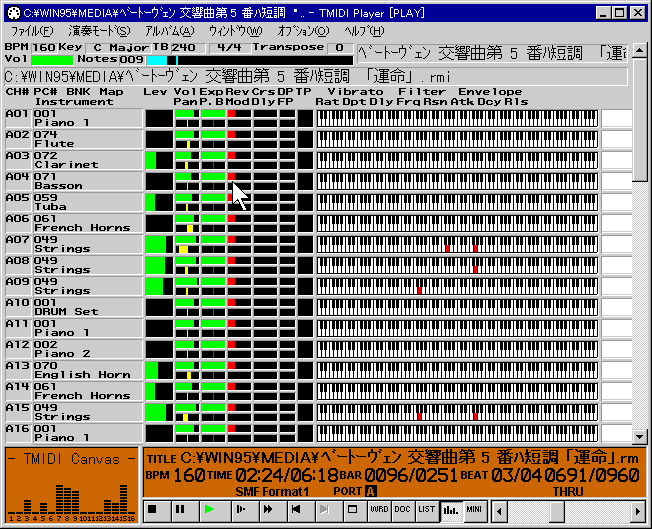Skip to the next track
The image size is (652, 529).
(x=327, y=510)
